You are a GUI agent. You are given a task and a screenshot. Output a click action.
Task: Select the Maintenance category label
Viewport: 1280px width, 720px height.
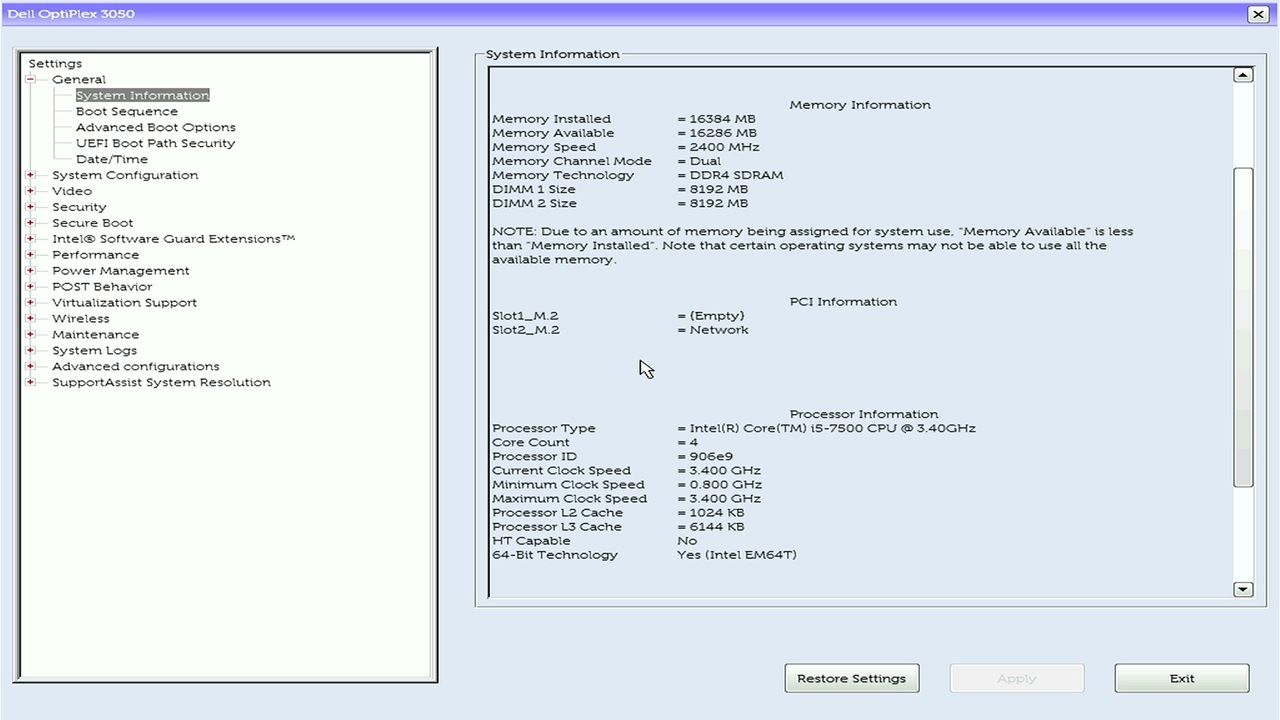96,335
